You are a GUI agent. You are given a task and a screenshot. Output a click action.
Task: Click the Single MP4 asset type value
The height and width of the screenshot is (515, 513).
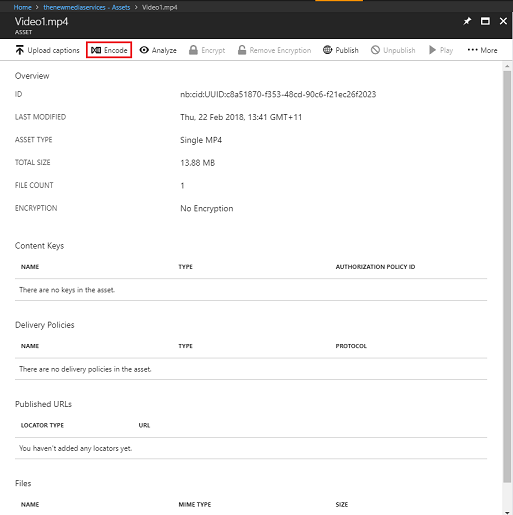[x=201, y=140]
